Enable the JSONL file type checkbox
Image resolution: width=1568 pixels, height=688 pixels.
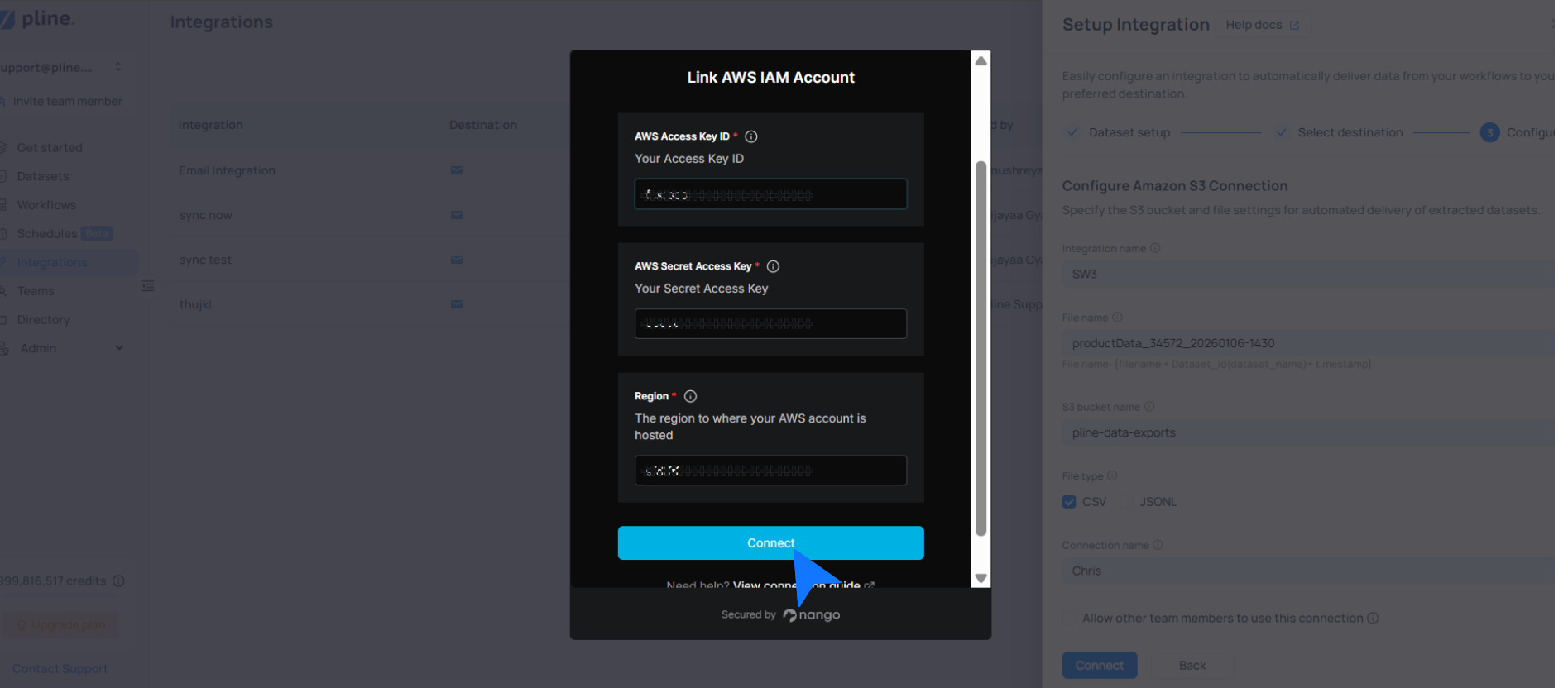pos(1126,502)
